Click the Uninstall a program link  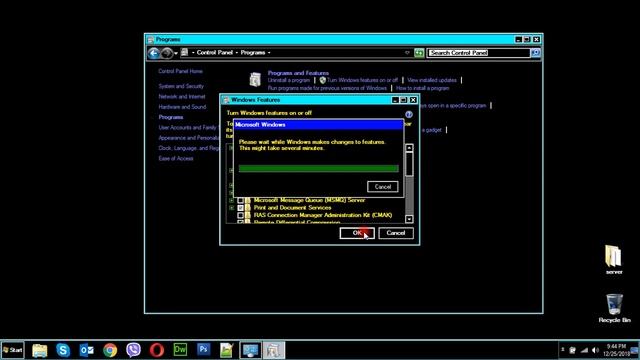tap(289, 80)
